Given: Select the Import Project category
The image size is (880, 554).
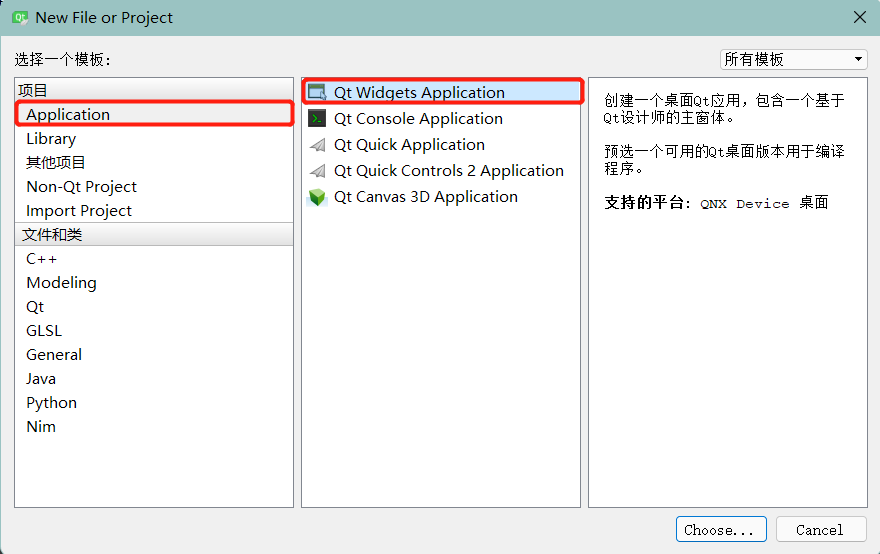Looking at the screenshot, I should pyautogui.click(x=154, y=210).
